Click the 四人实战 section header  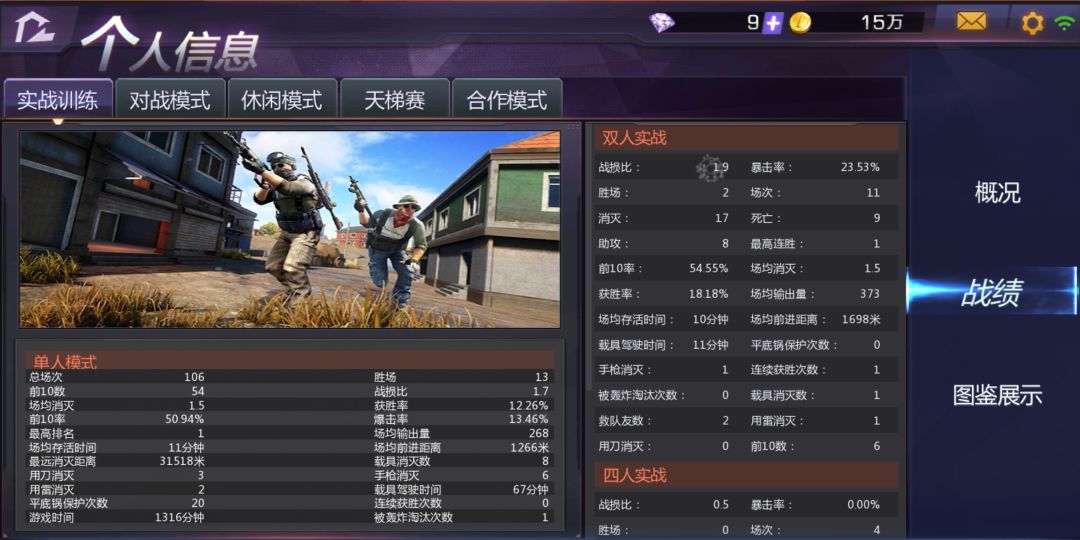click(x=747, y=475)
